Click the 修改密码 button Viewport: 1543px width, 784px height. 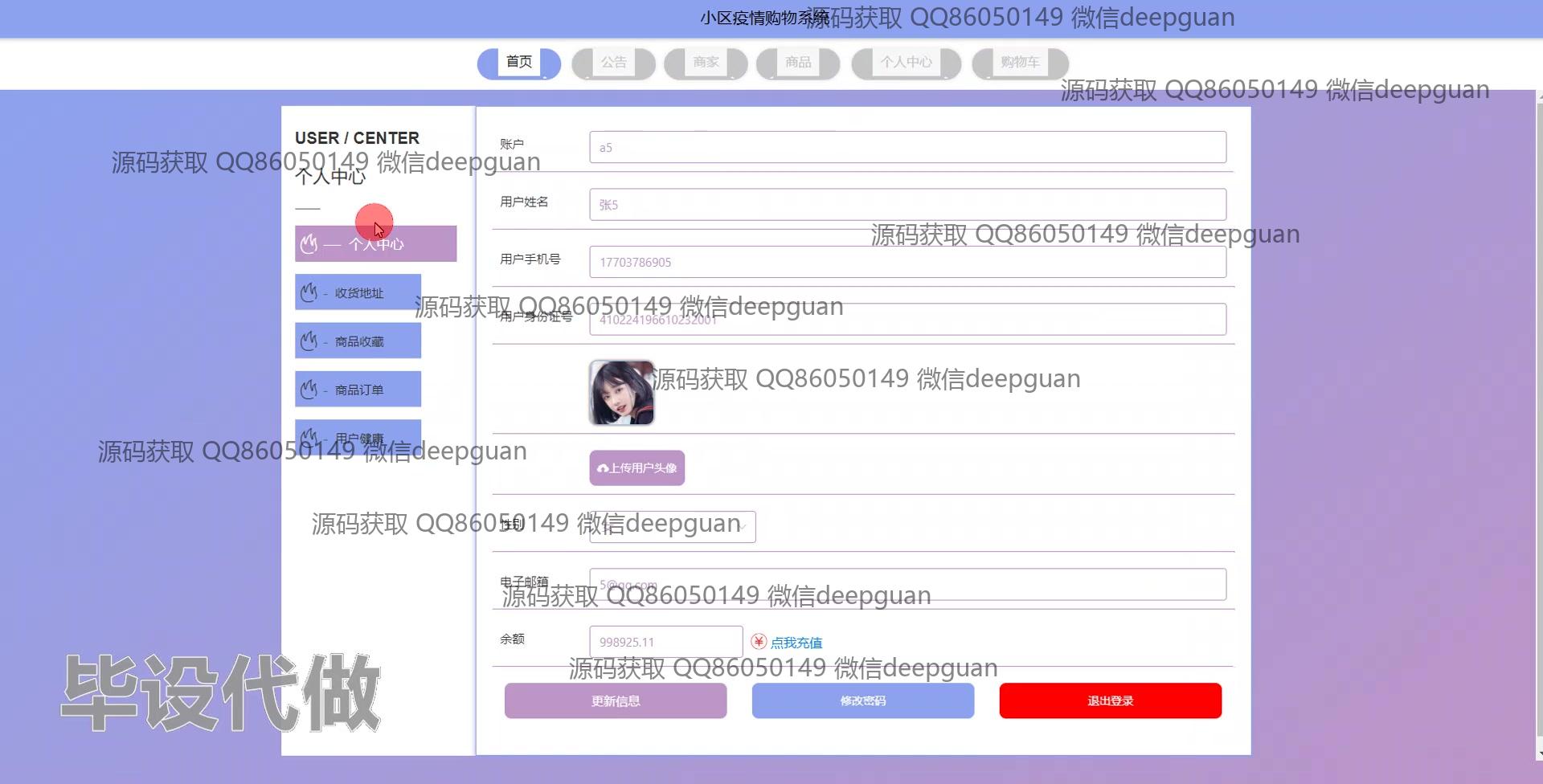pos(863,700)
